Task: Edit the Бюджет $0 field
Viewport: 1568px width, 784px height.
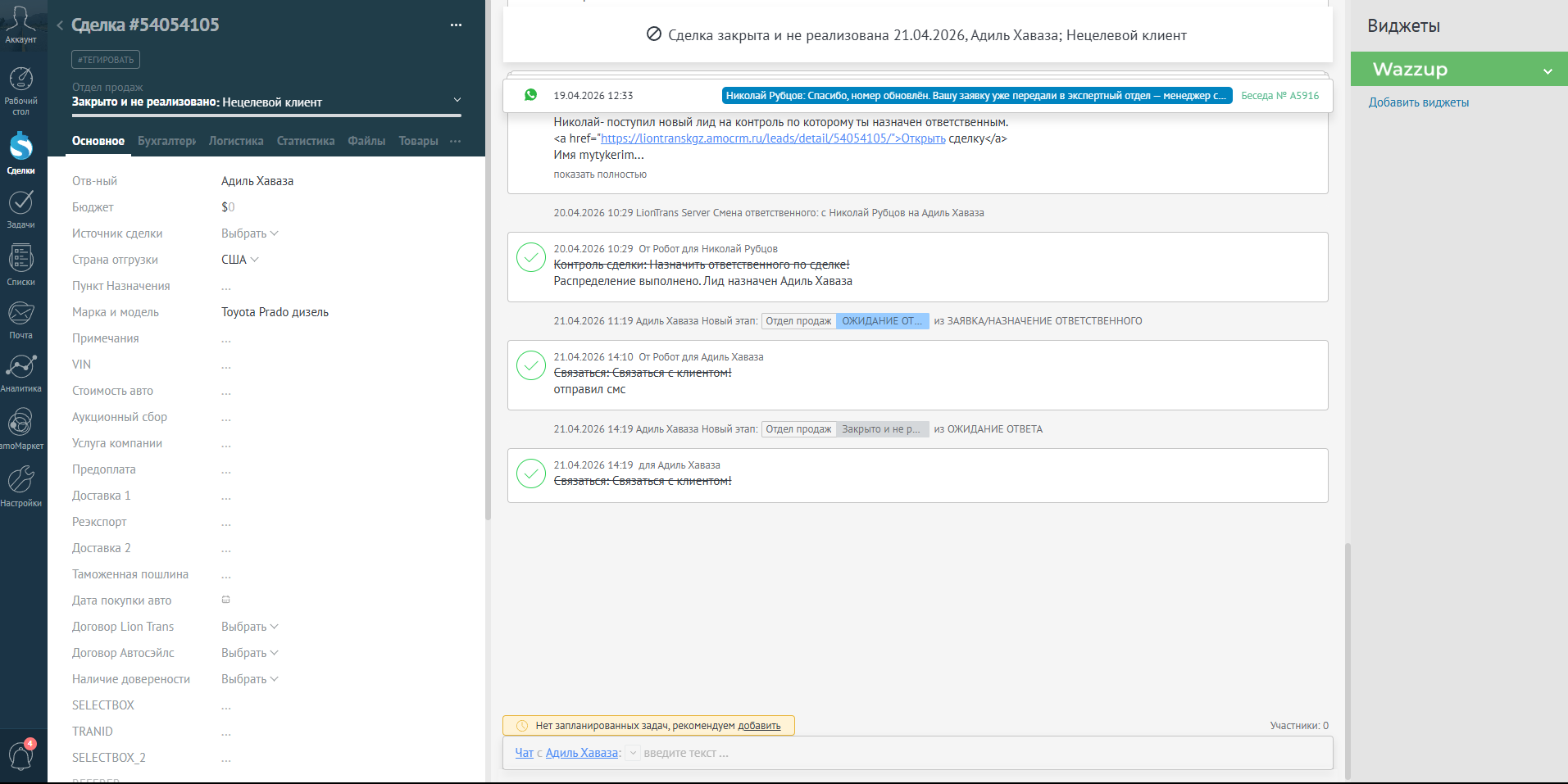Action: pos(228,207)
